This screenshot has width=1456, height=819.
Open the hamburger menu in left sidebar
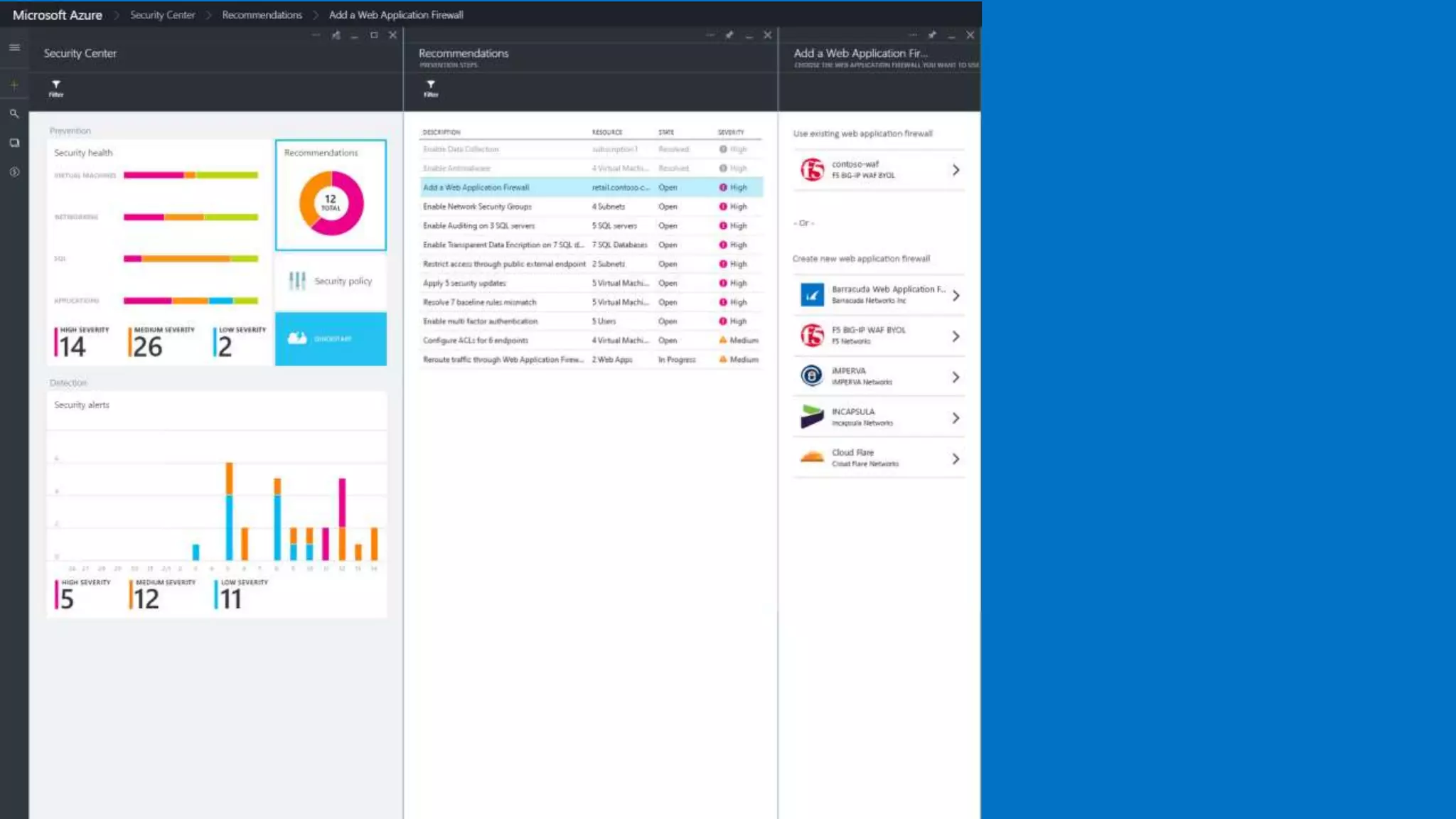(14, 48)
